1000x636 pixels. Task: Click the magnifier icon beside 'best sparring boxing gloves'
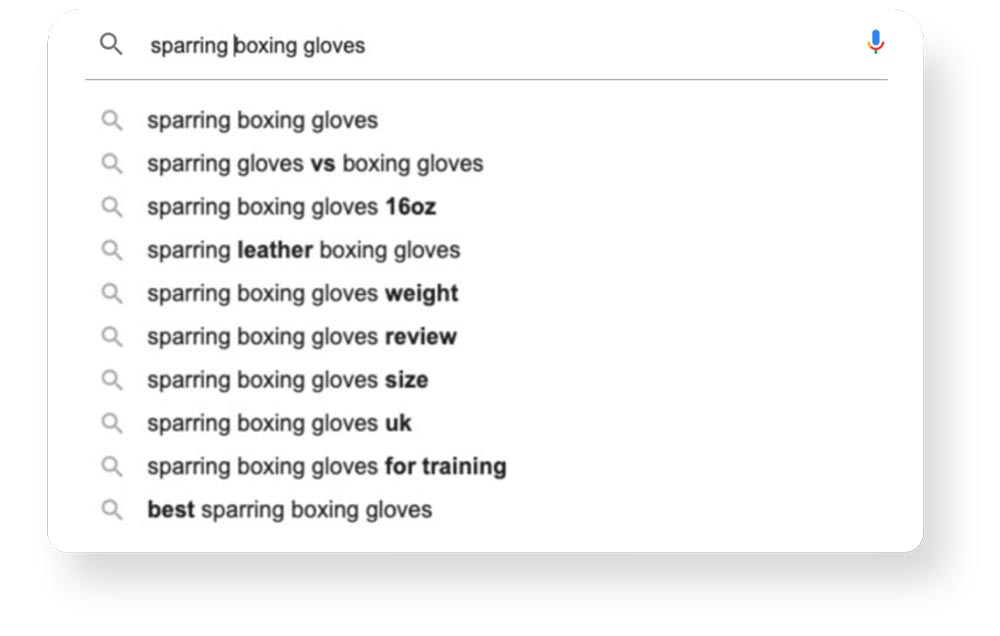pyautogui.click(x=112, y=509)
